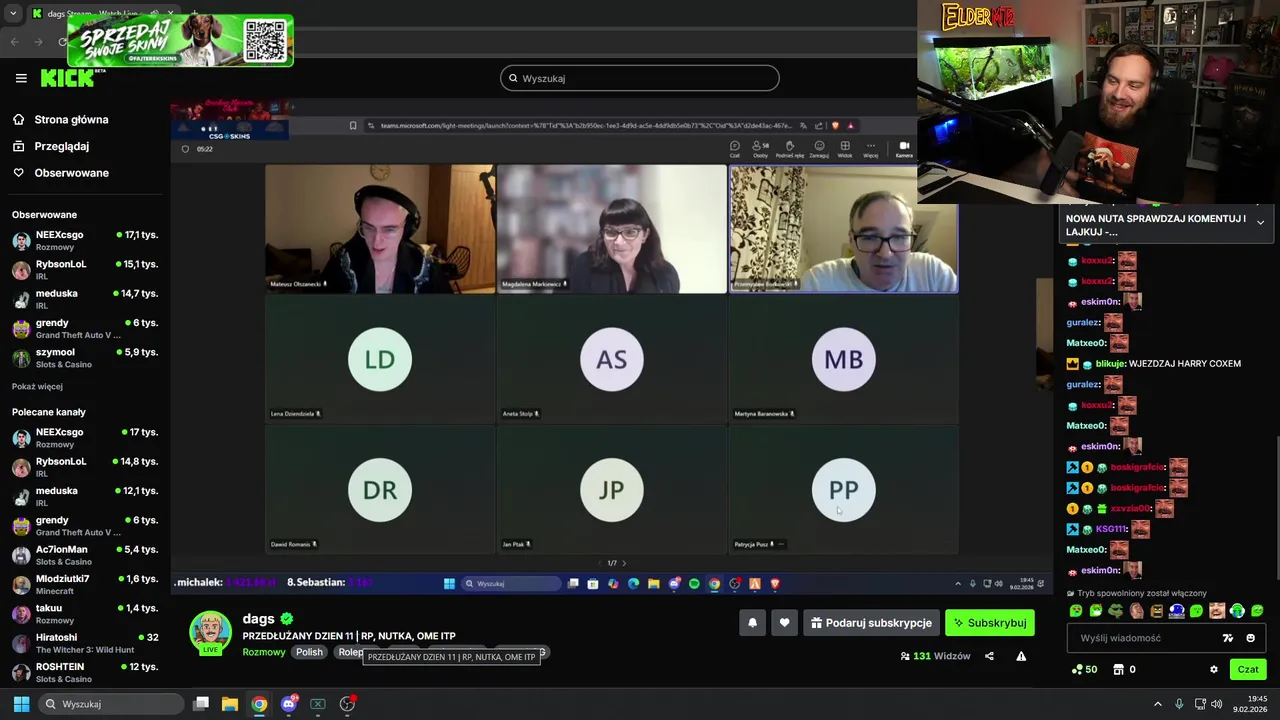Collapse the pinned message chevron
The height and width of the screenshot is (720, 1280).
pos(1260,222)
